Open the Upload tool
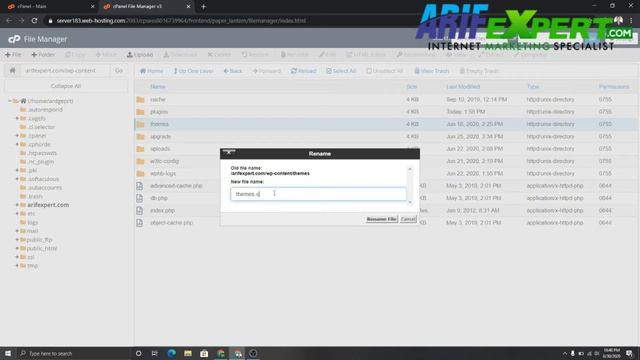 [140, 54]
